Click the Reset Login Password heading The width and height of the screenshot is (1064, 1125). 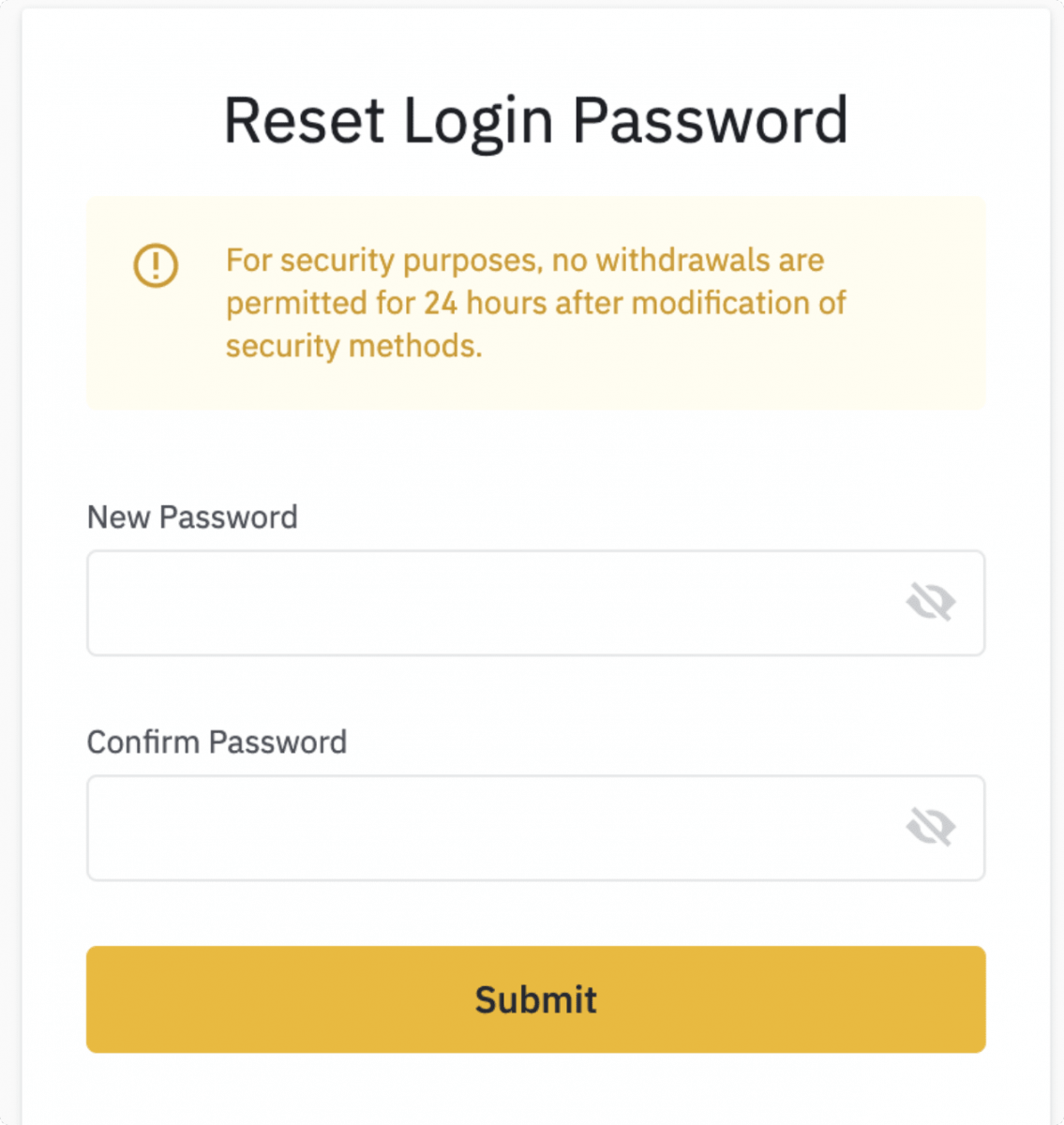click(535, 121)
